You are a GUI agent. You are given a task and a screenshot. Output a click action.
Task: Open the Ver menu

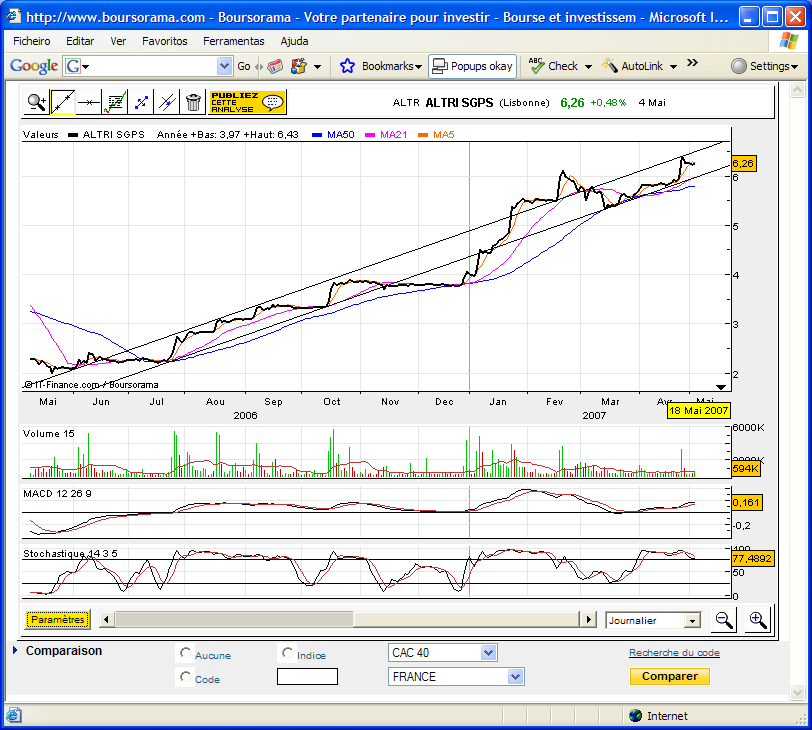click(118, 41)
